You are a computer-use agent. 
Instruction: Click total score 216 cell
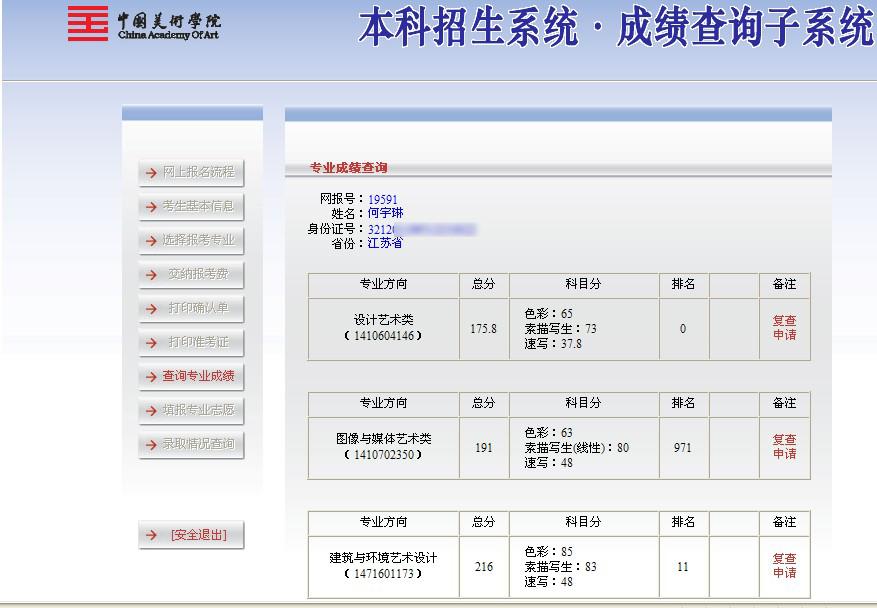tap(484, 567)
